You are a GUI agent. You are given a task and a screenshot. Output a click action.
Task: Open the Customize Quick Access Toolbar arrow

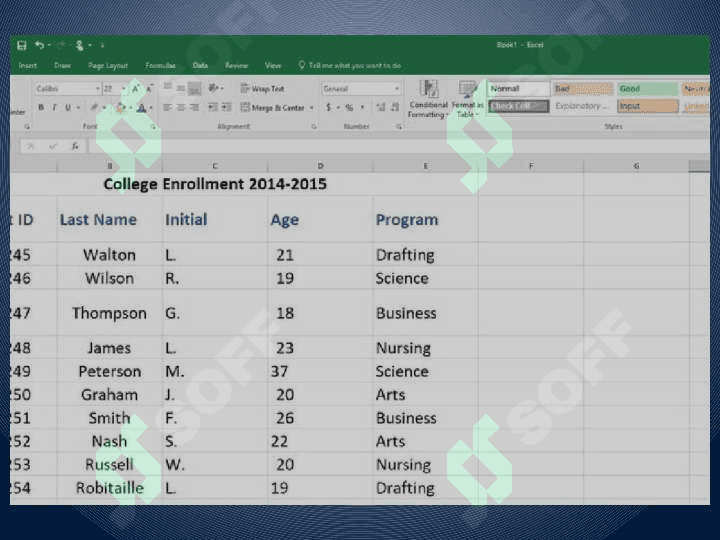coord(102,45)
